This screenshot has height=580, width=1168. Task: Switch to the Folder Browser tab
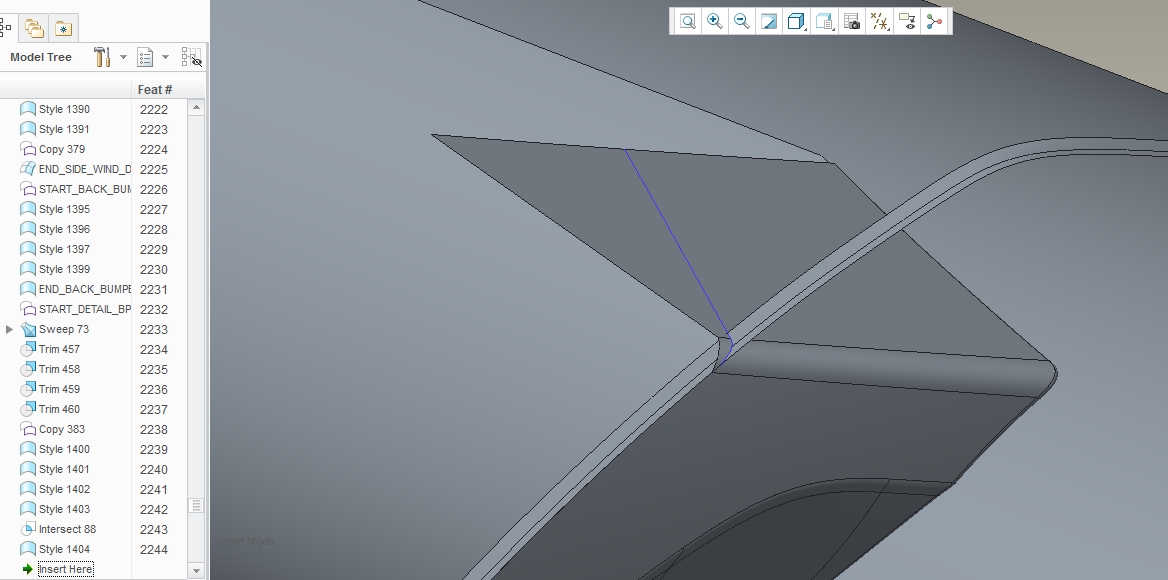tap(34, 28)
